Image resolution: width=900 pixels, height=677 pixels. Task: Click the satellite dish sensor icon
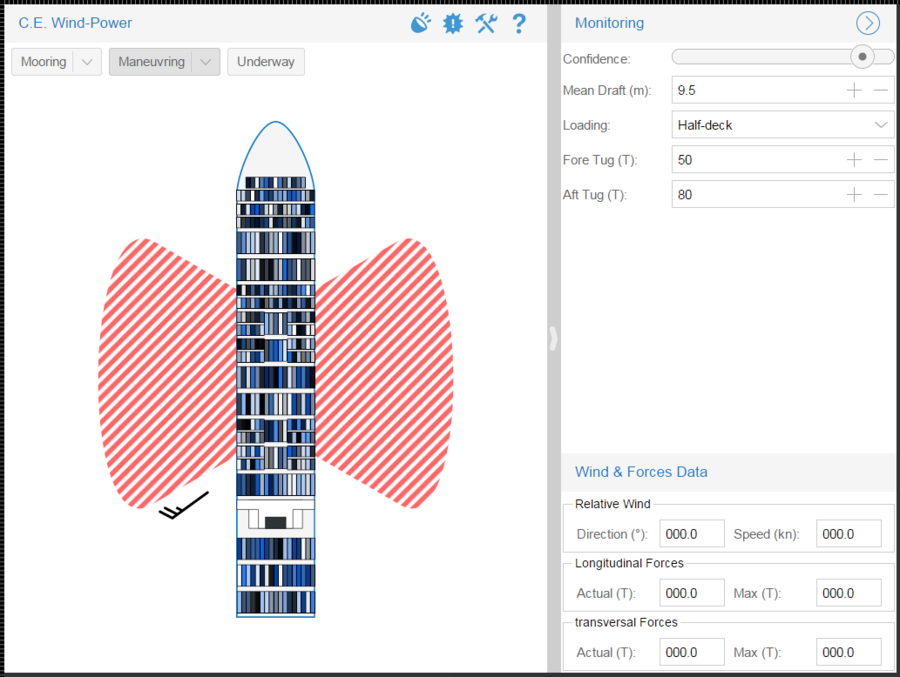(x=421, y=23)
